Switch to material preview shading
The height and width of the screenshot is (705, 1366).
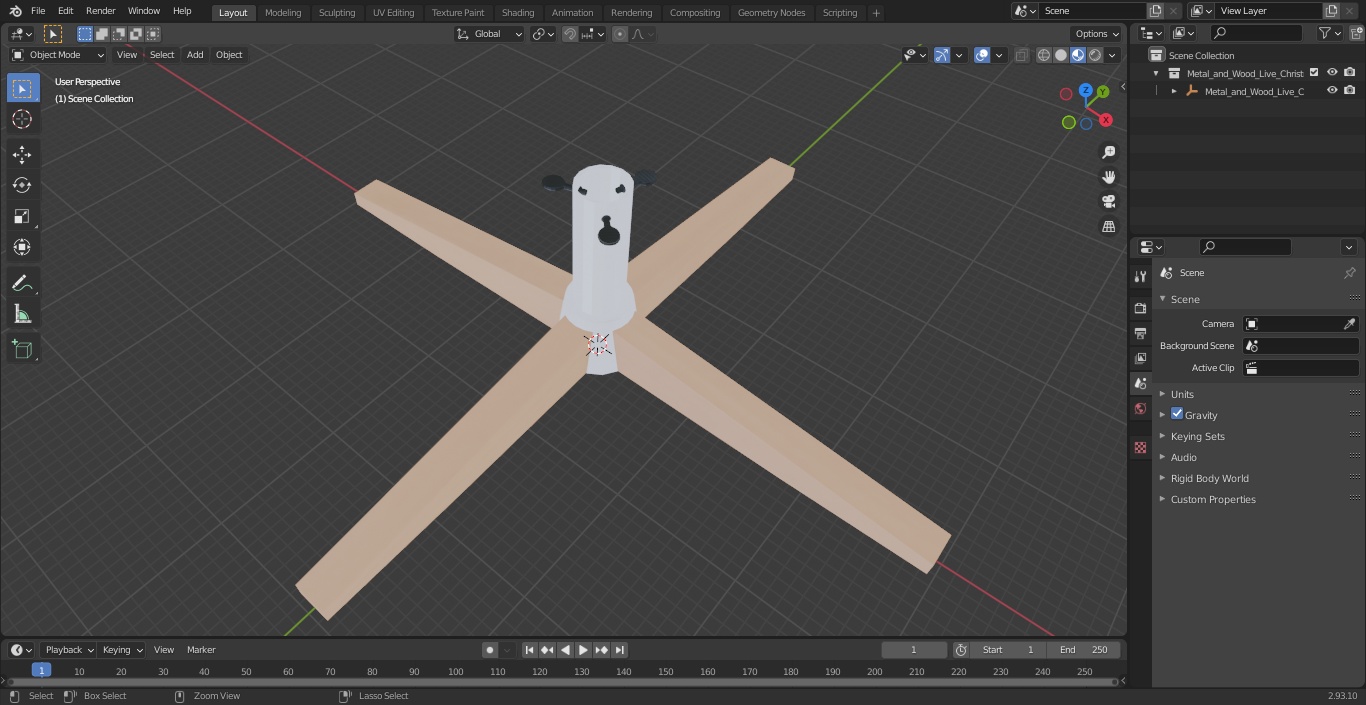click(1078, 55)
